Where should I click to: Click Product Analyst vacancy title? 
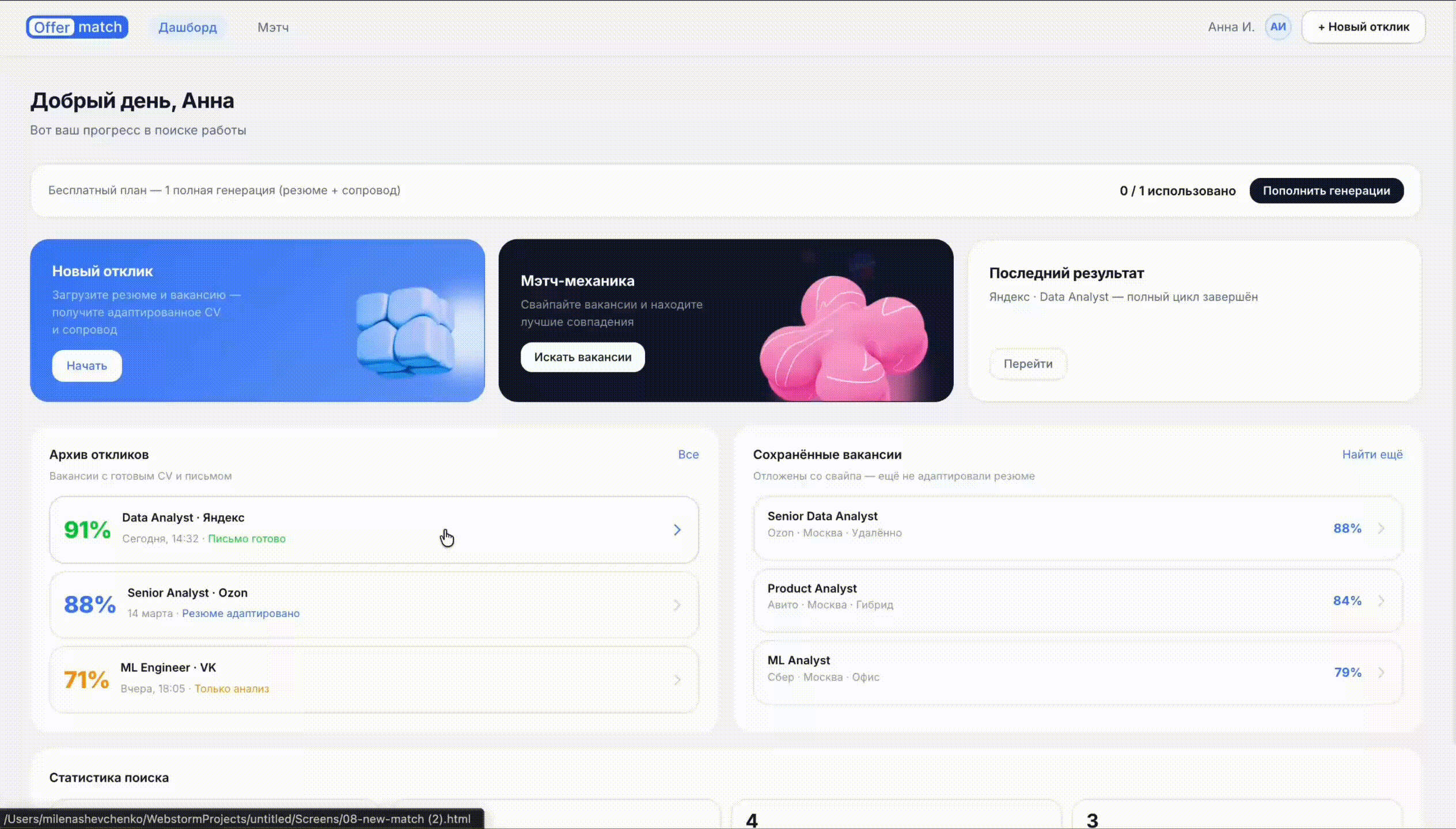[812, 588]
